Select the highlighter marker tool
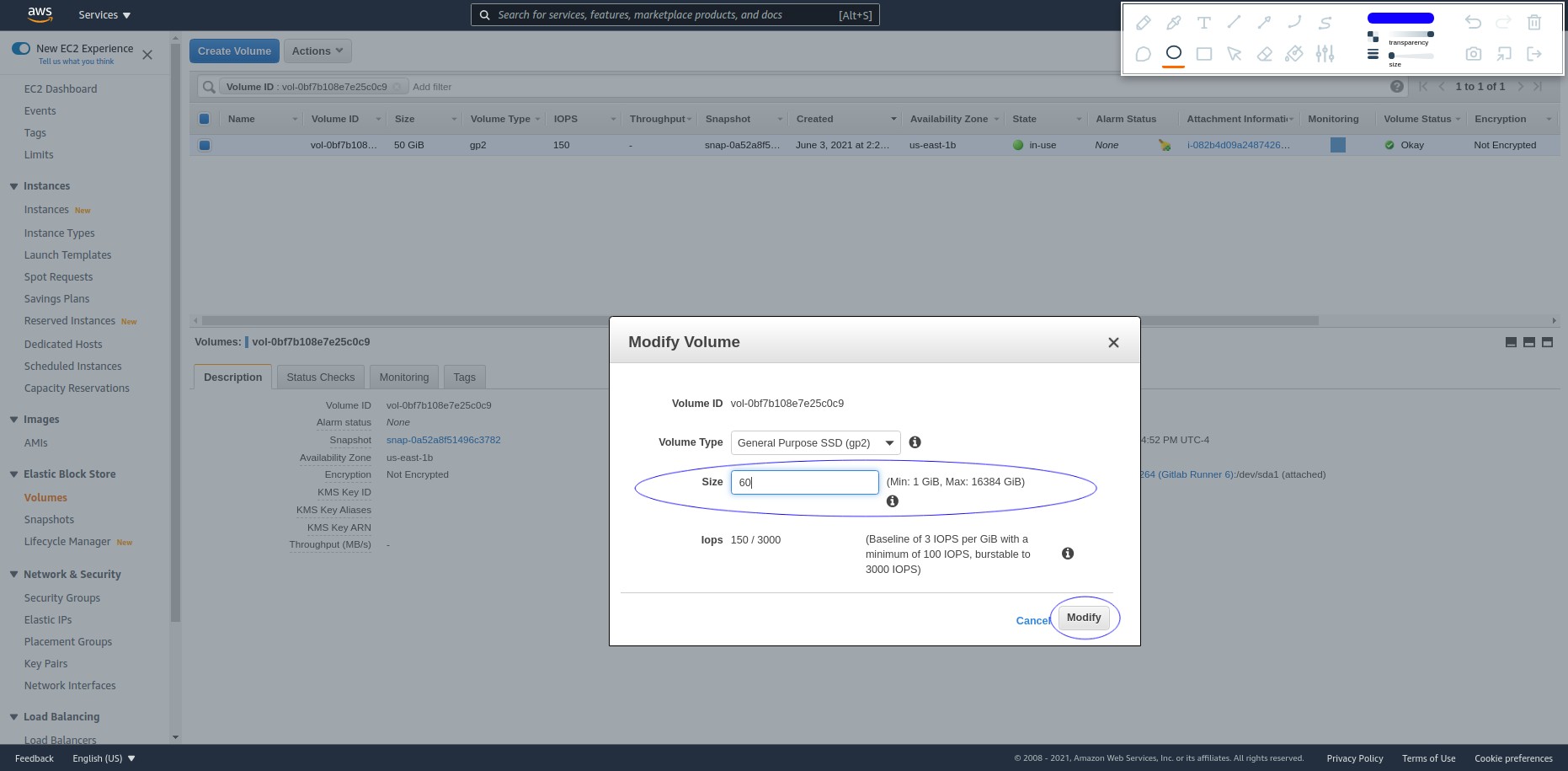 (1173, 23)
